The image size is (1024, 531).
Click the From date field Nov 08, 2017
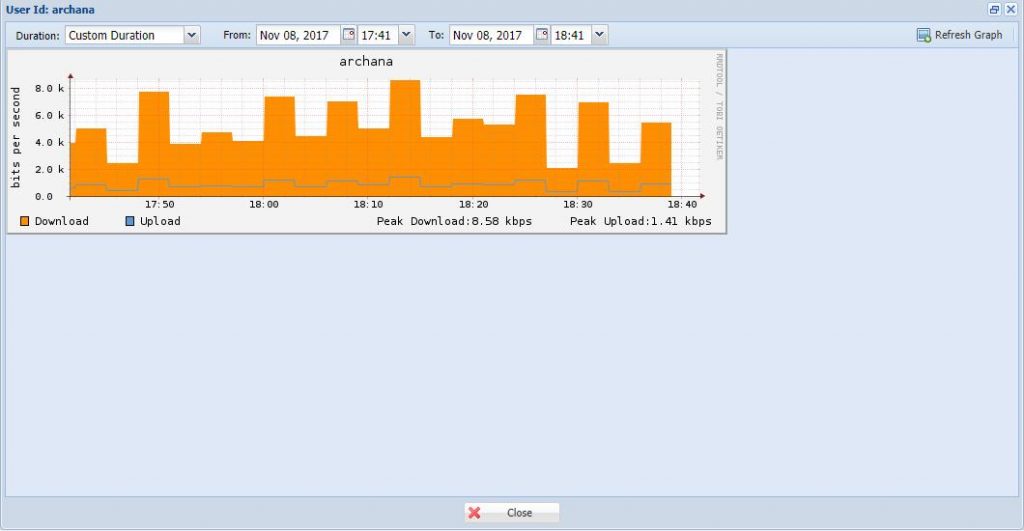pos(298,35)
